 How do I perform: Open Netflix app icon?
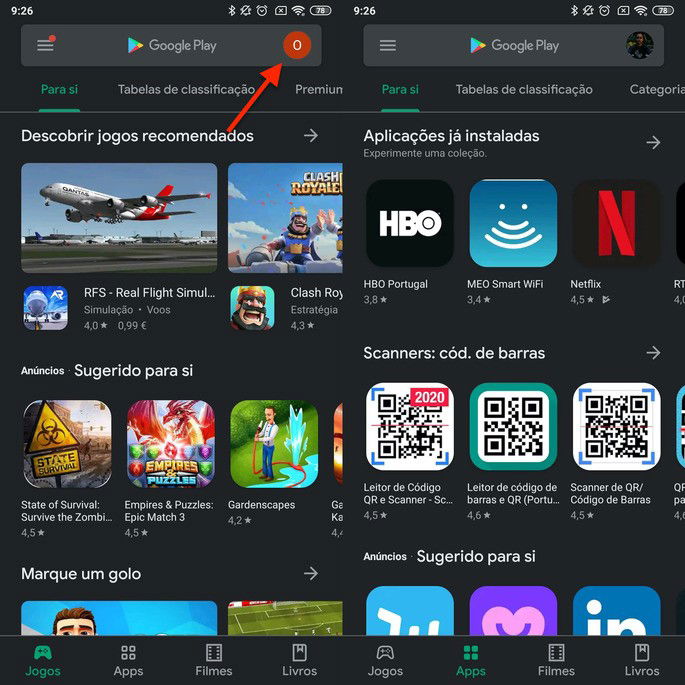pos(616,223)
